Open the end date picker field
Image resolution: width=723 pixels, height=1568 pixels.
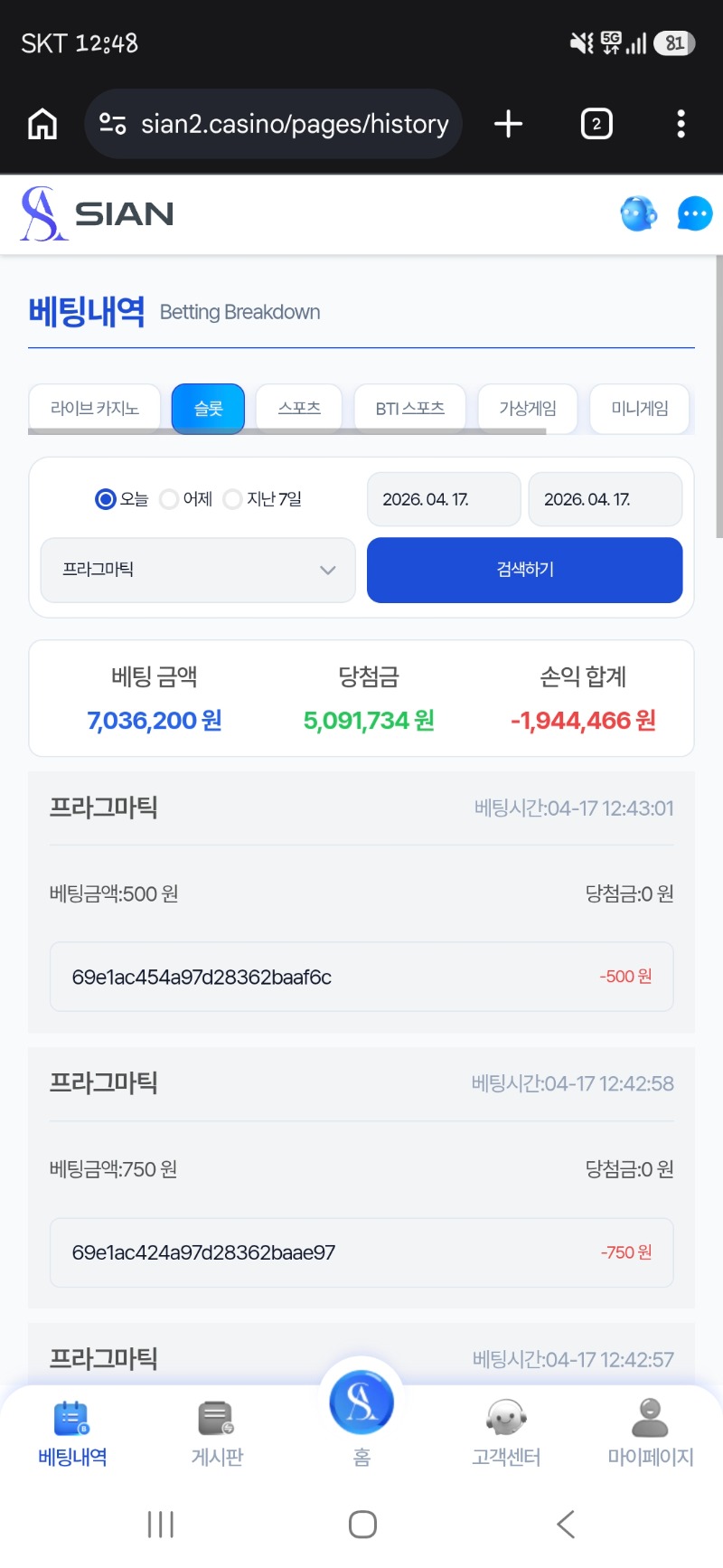605,499
